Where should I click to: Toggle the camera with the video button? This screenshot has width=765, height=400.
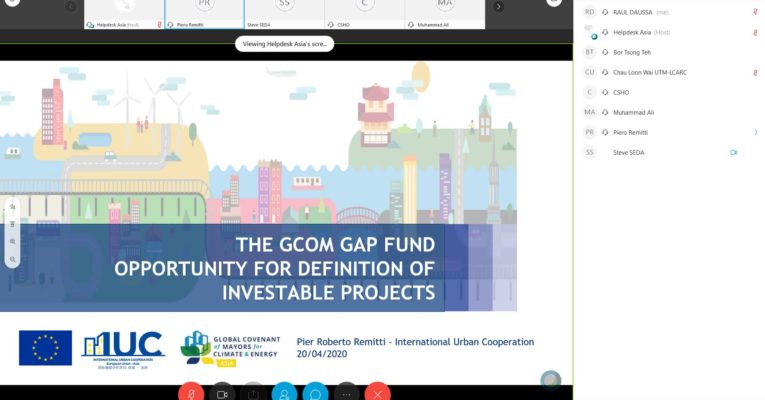coord(222,393)
